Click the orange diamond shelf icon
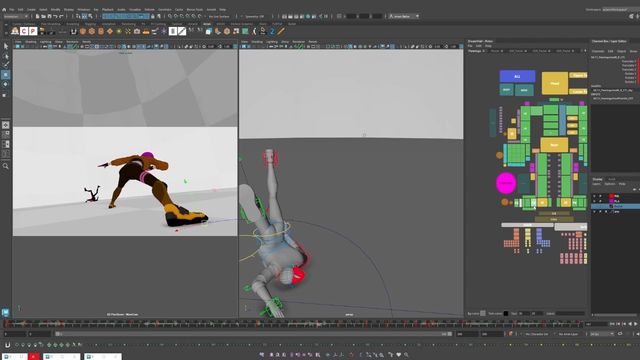The image size is (640, 360). point(110,31)
